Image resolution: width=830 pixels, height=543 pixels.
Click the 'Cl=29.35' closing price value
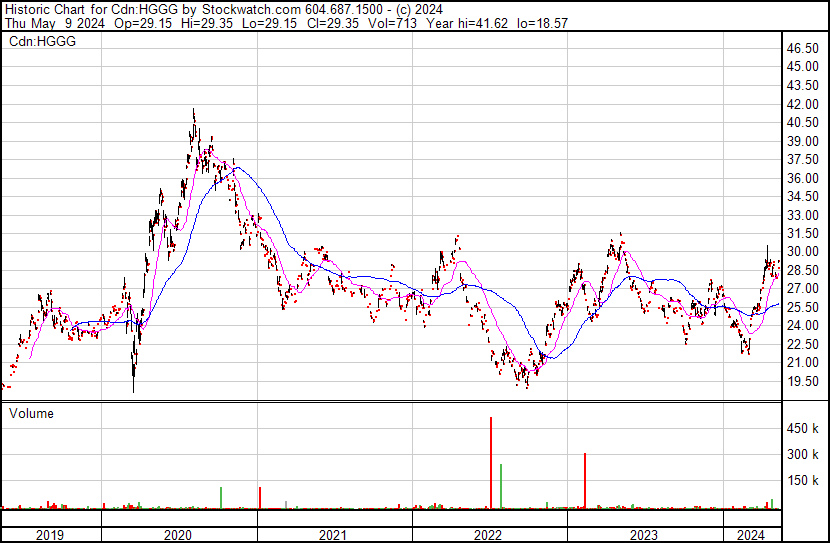(332, 23)
